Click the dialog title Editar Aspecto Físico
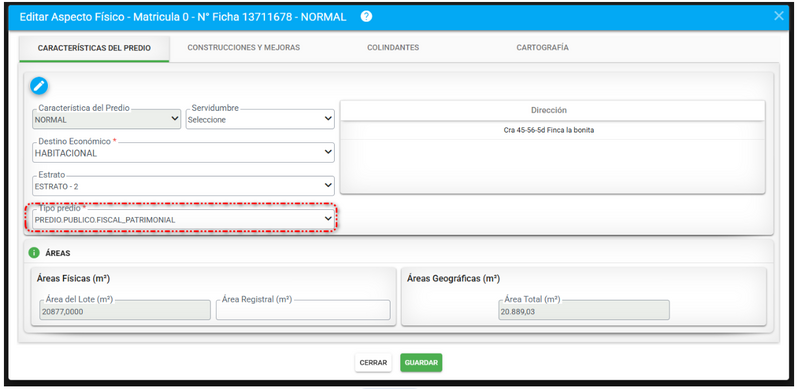Image resolution: width=800 pixels, height=389 pixels. [x=183, y=17]
